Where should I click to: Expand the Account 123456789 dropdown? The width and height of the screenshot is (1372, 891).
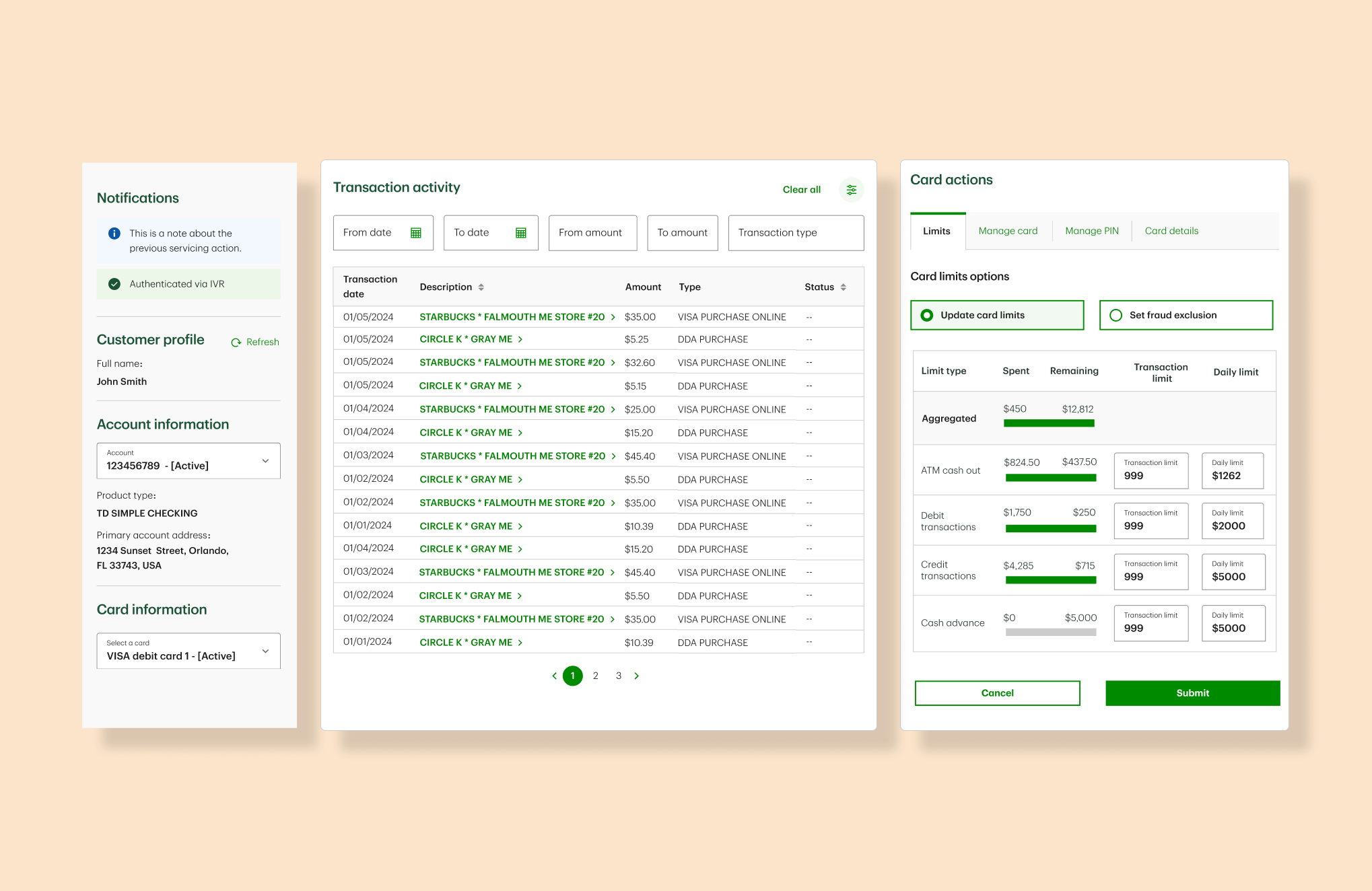(x=265, y=461)
